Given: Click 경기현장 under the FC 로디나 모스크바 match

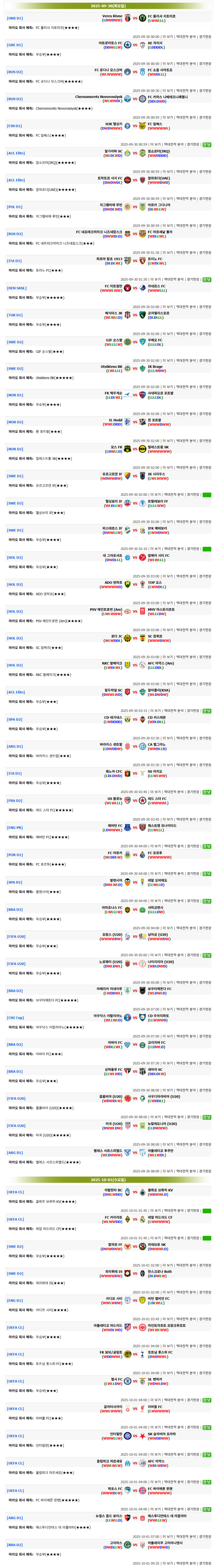Looking at the screenshot, I should click(x=205, y=90).
